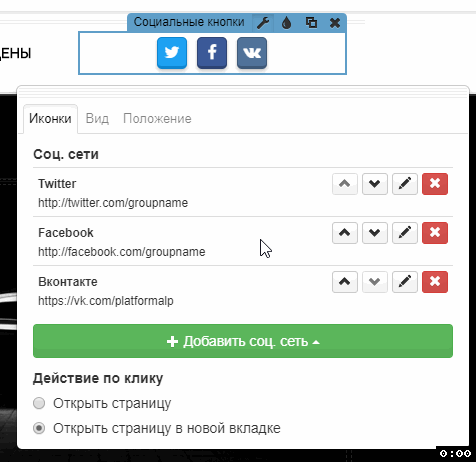This screenshot has width=476, height=462.
Task: Move Twitter row down
Action: (x=375, y=184)
